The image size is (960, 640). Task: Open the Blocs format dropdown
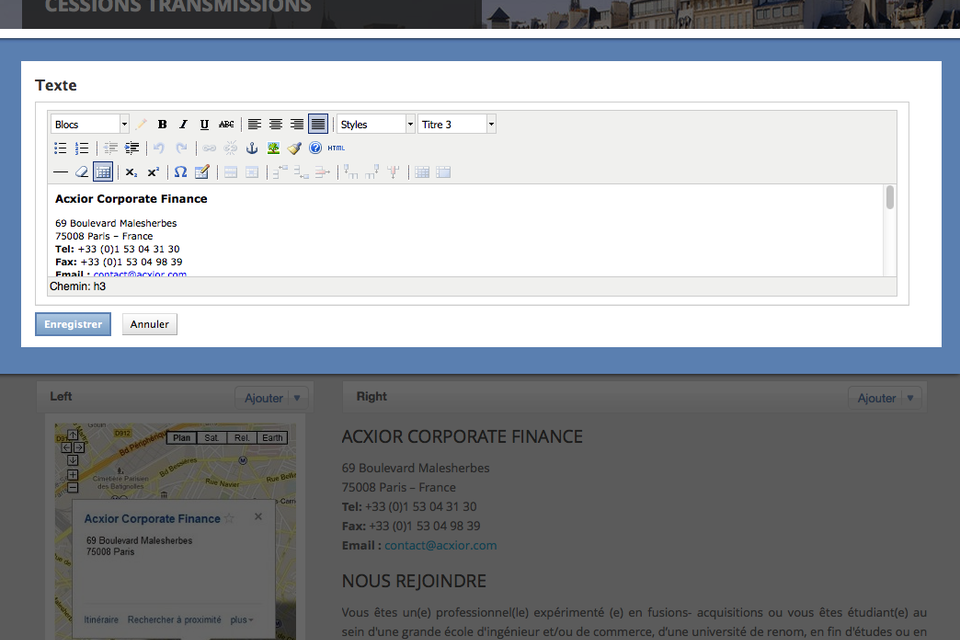[x=90, y=125]
